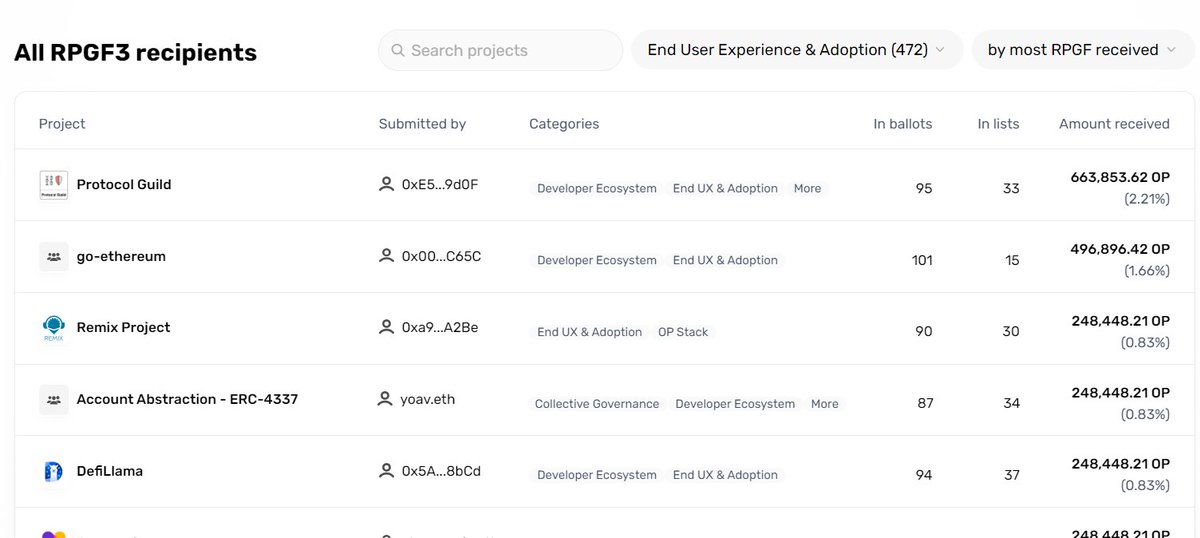
Task: Focus the Search projects input field
Action: [x=500, y=50]
